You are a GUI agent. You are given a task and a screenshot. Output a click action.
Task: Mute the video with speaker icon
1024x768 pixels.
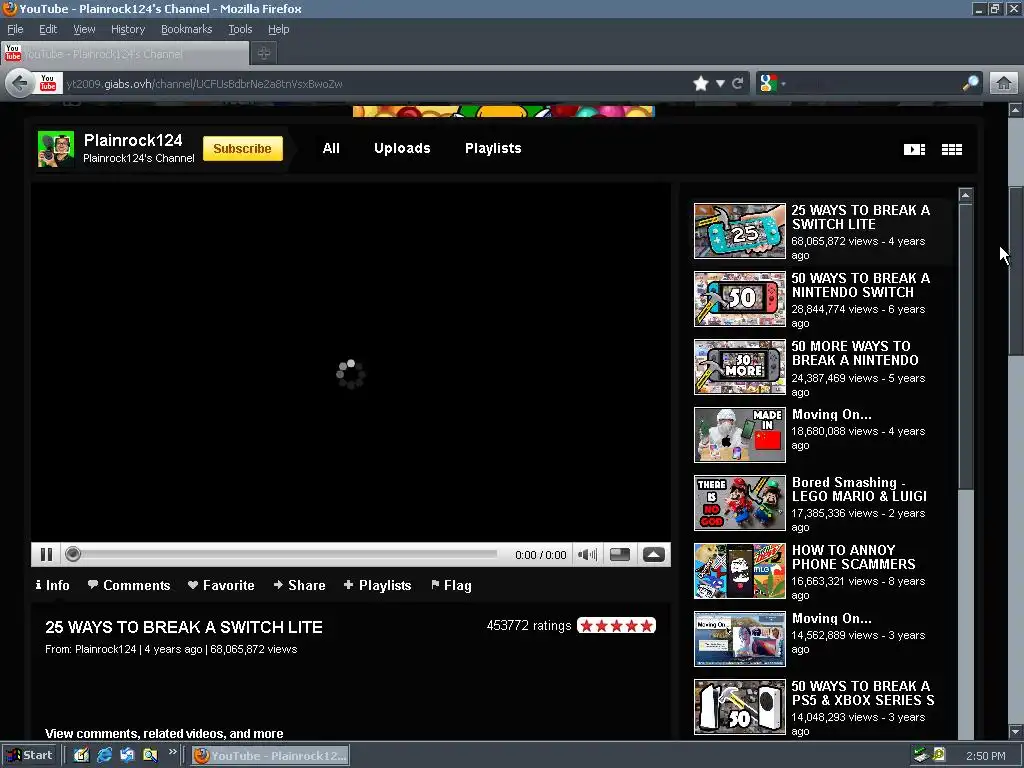587,554
